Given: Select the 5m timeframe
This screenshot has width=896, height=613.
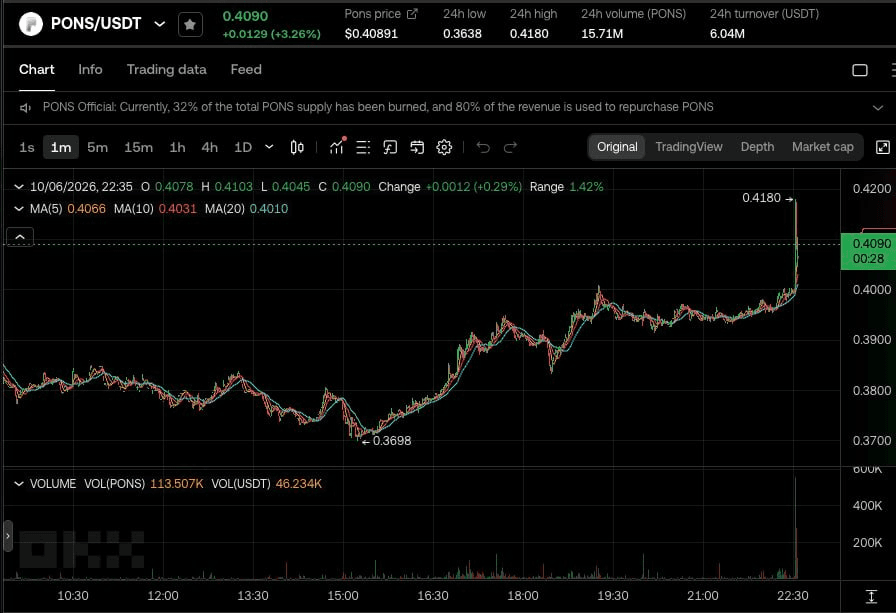Looking at the screenshot, I should tap(97, 147).
